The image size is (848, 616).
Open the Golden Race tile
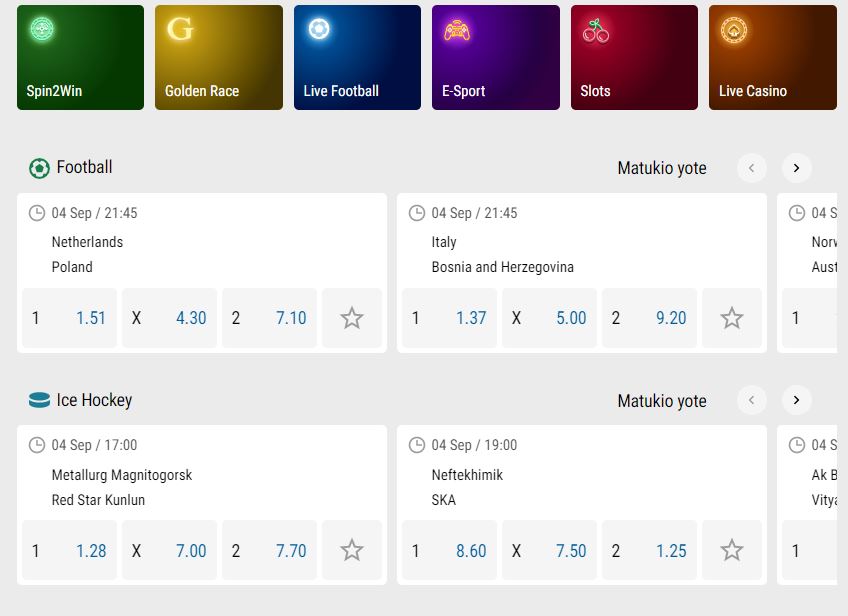pos(219,57)
